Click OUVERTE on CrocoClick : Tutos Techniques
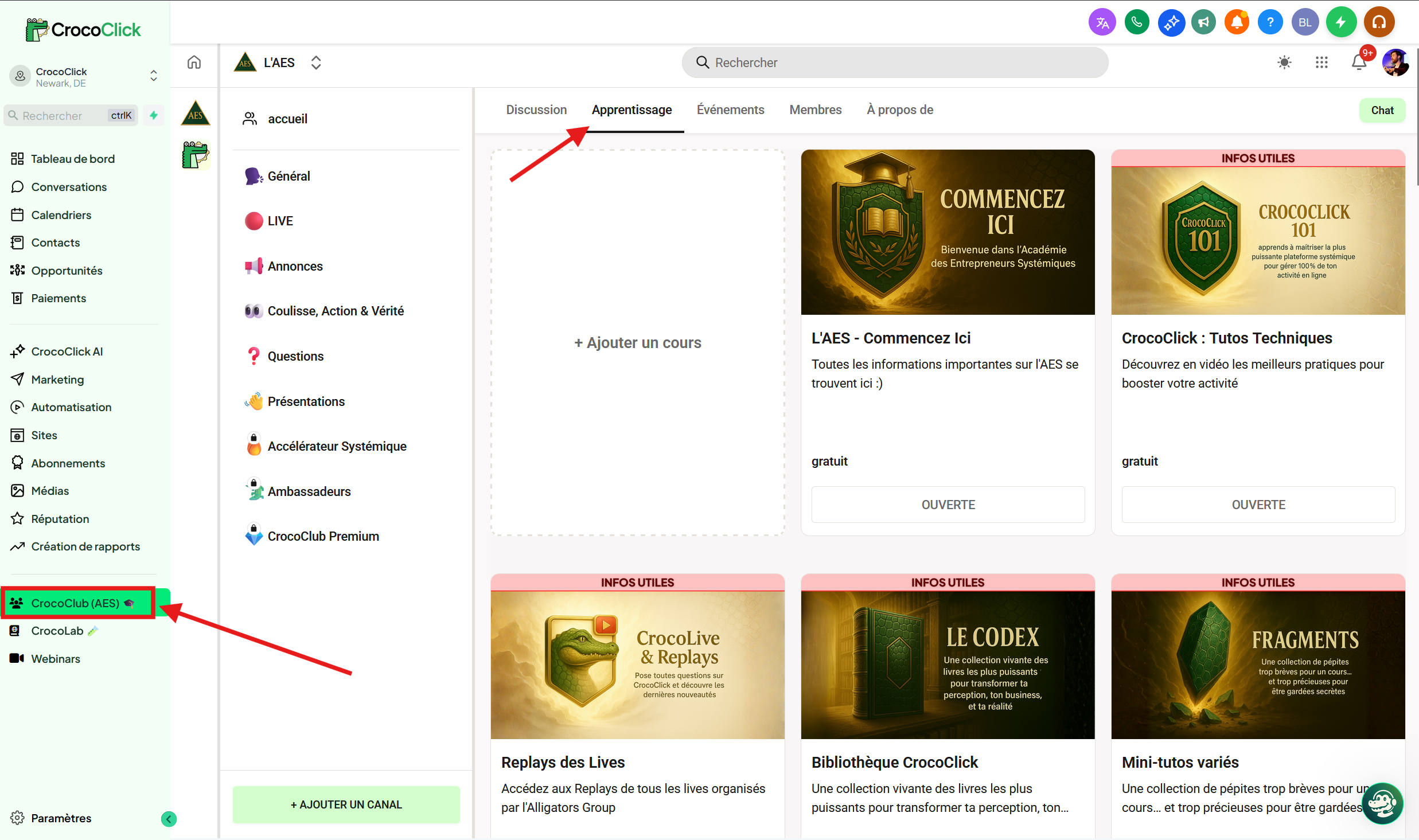1419x840 pixels. pyautogui.click(x=1258, y=505)
